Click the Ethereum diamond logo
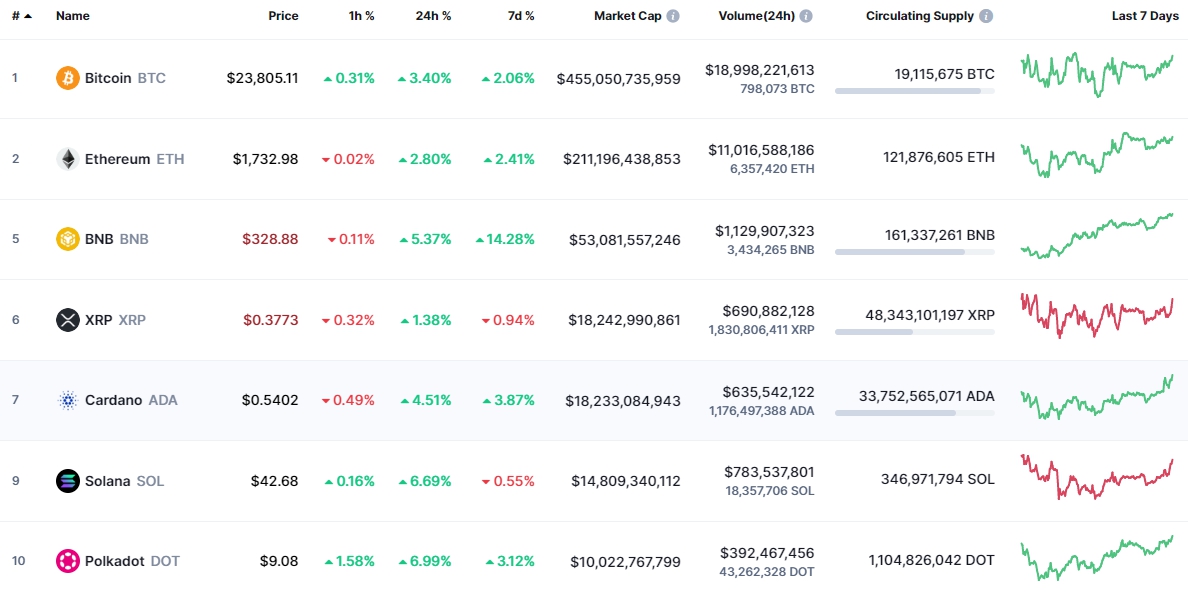The height and width of the screenshot is (592, 1188). pyautogui.click(x=67, y=159)
